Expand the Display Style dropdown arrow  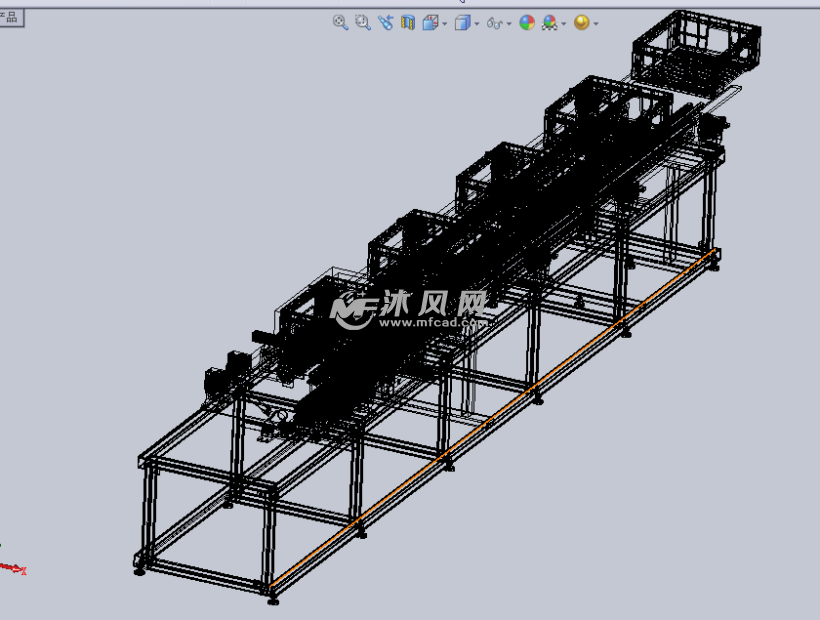pyautogui.click(x=477, y=23)
